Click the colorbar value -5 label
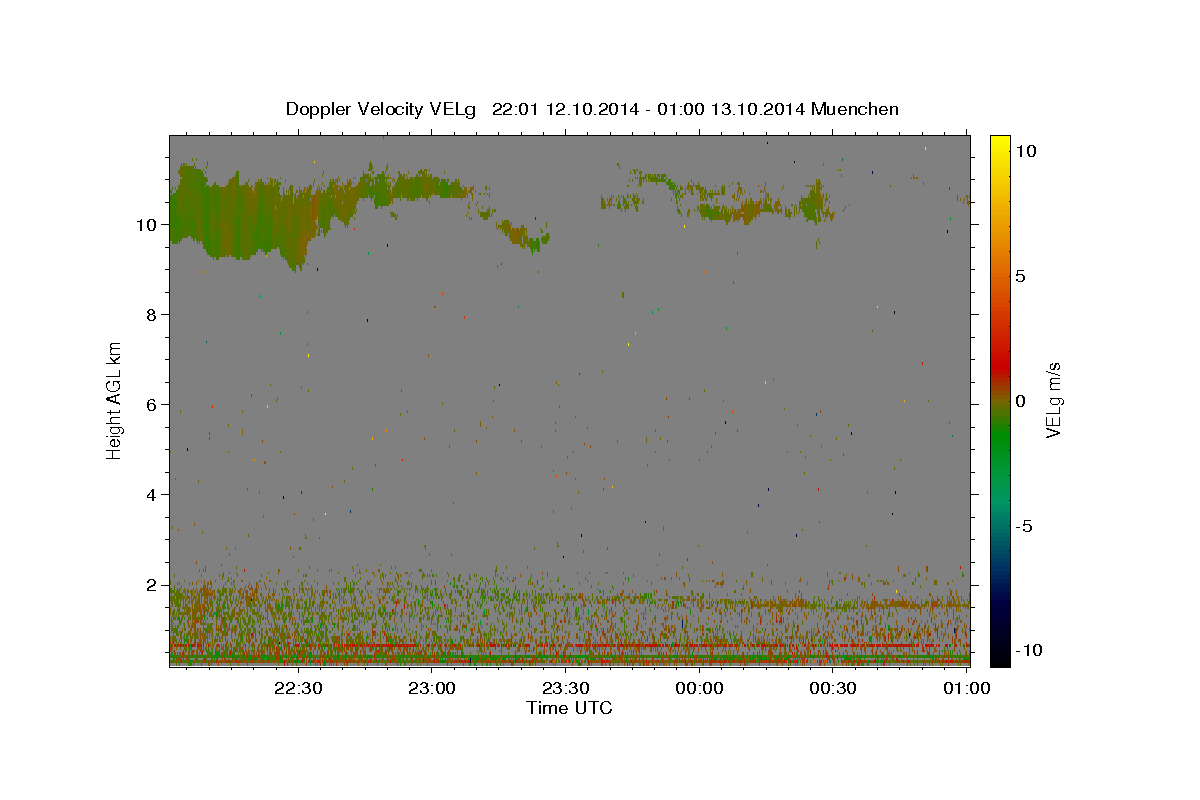Screen dimensions: 1200x800 [1025, 526]
